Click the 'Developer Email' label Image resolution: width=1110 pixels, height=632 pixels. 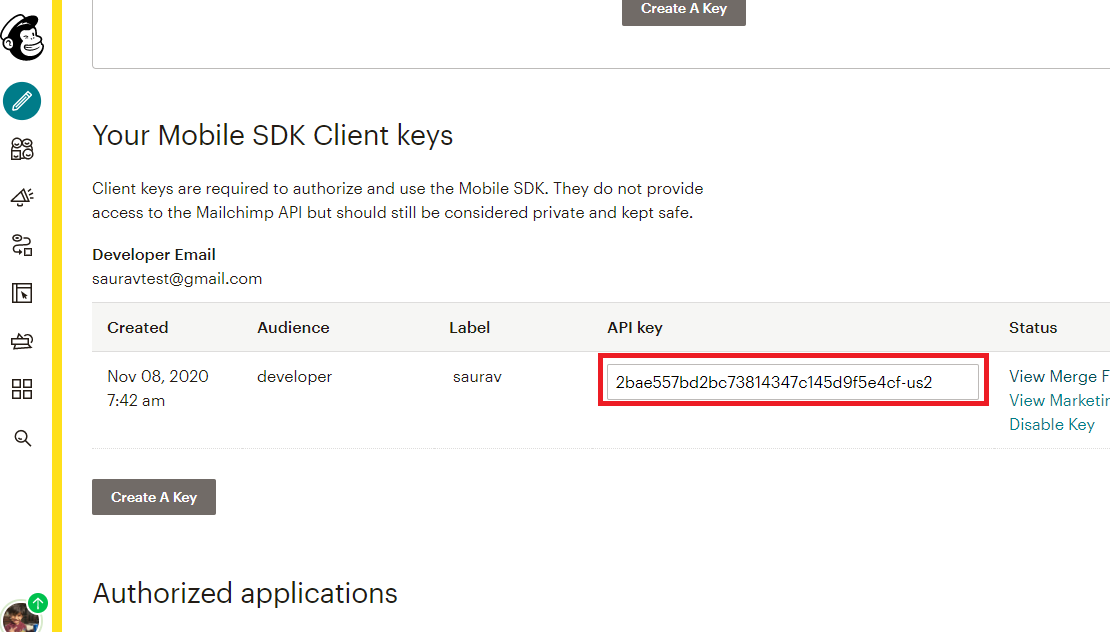[154, 255]
